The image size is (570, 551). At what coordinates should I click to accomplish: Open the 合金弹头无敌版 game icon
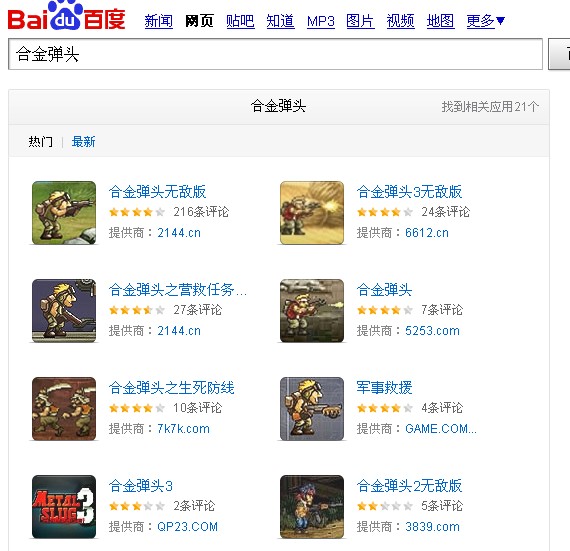tap(64, 213)
